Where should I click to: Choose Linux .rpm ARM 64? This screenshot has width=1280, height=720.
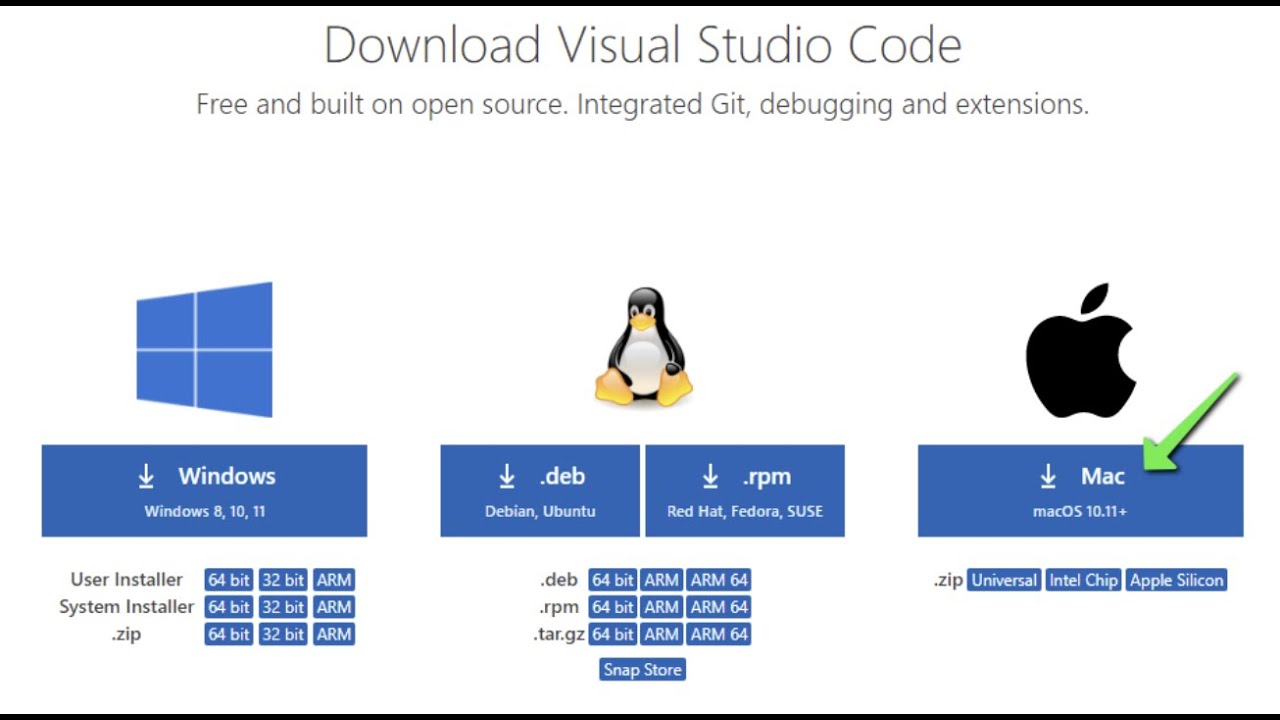(719, 607)
